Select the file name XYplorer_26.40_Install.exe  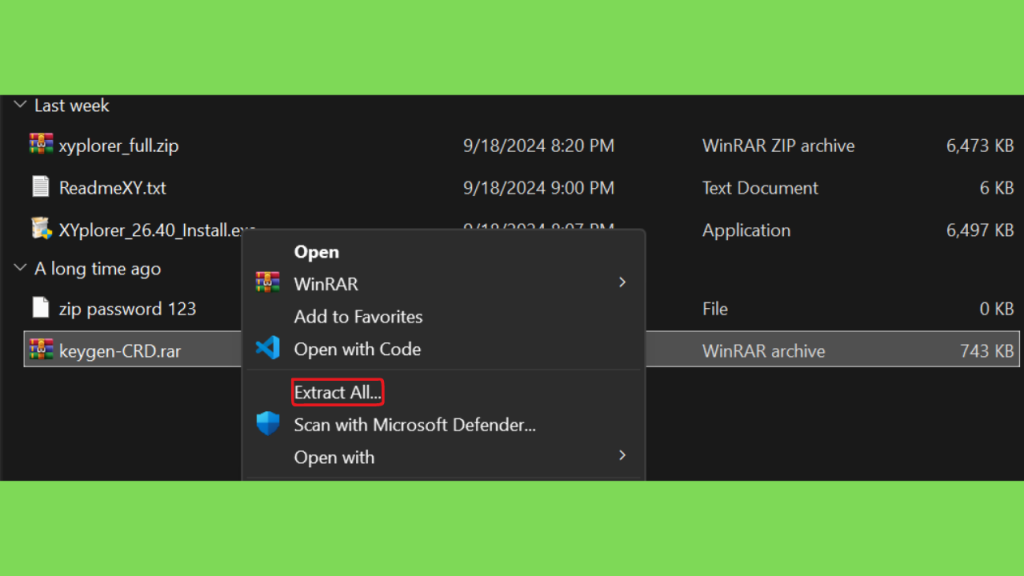click(157, 230)
